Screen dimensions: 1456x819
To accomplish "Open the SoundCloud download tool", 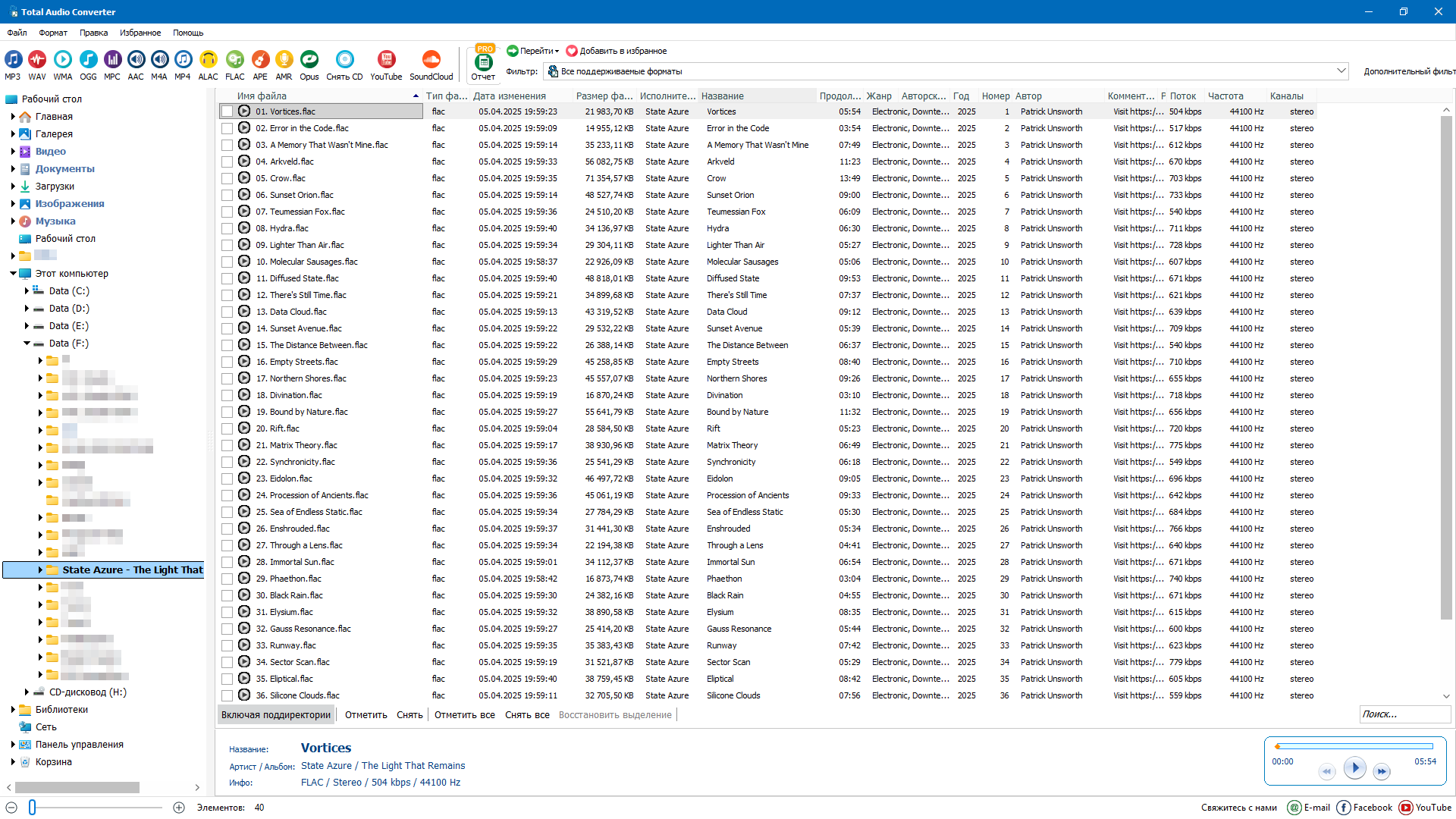I will 431,60.
